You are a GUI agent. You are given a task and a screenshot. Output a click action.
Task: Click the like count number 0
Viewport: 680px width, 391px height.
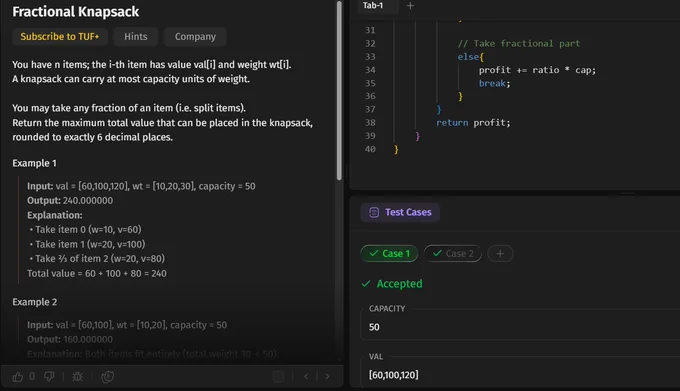[32, 376]
